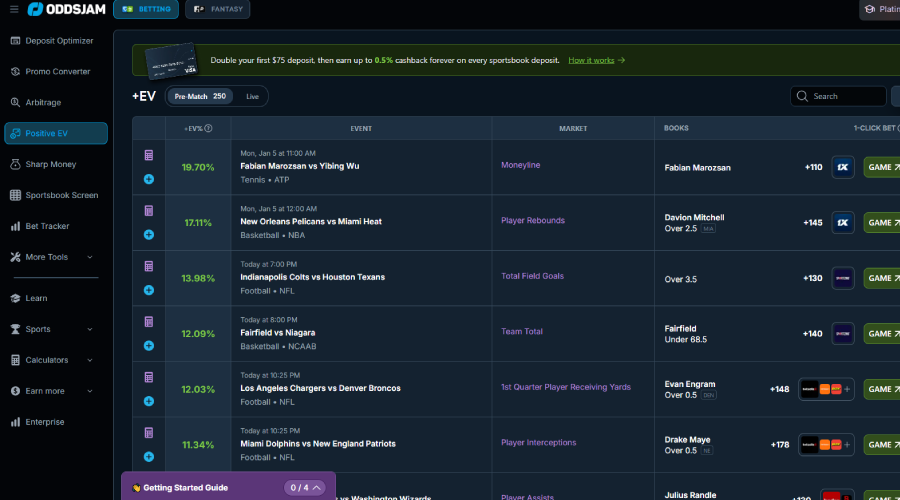Add Chargers vs Broncos bet with plus icon
The width and height of the screenshot is (900, 500).
[x=149, y=401]
